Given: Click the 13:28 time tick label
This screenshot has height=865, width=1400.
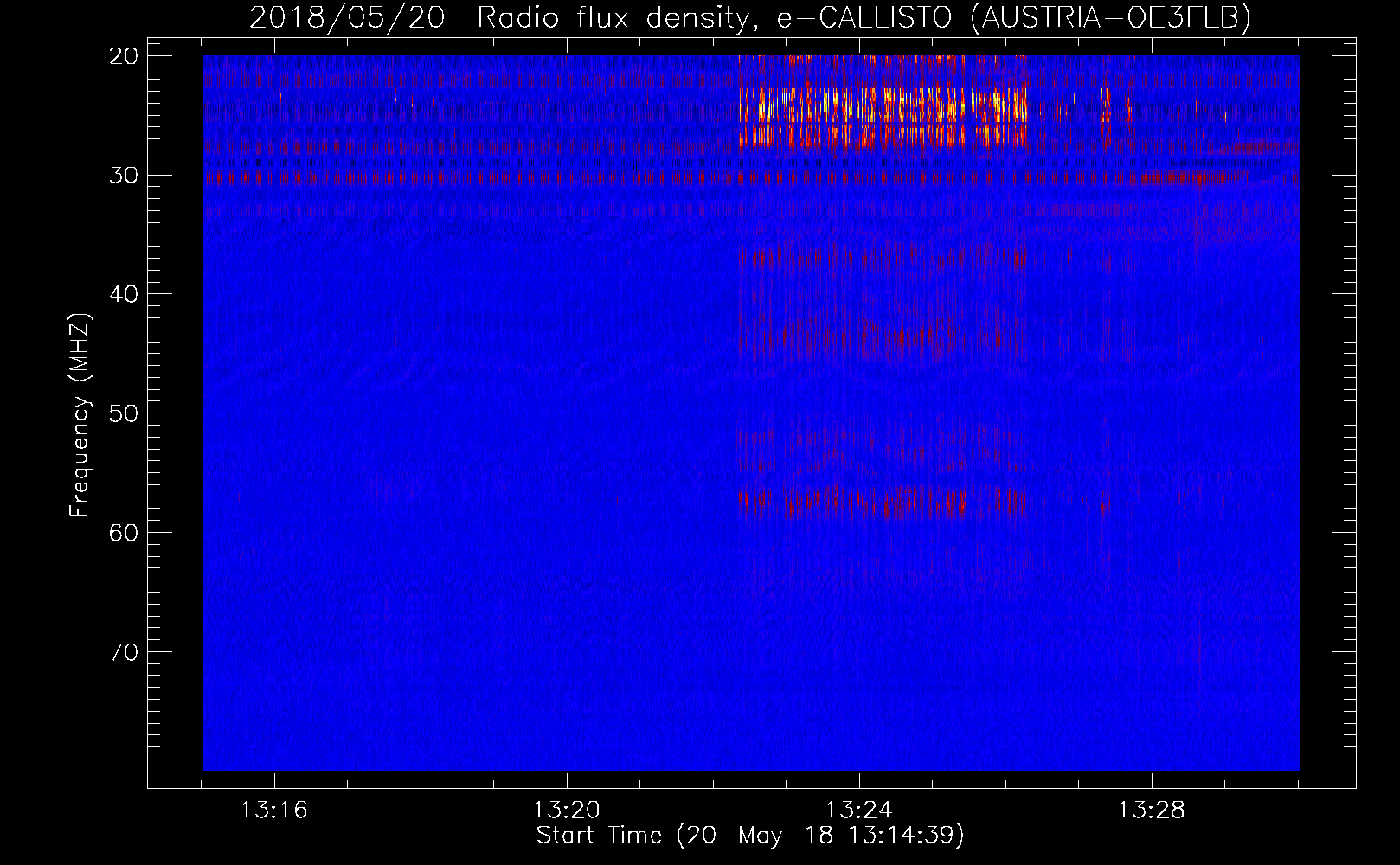Looking at the screenshot, I should pos(1152,811).
